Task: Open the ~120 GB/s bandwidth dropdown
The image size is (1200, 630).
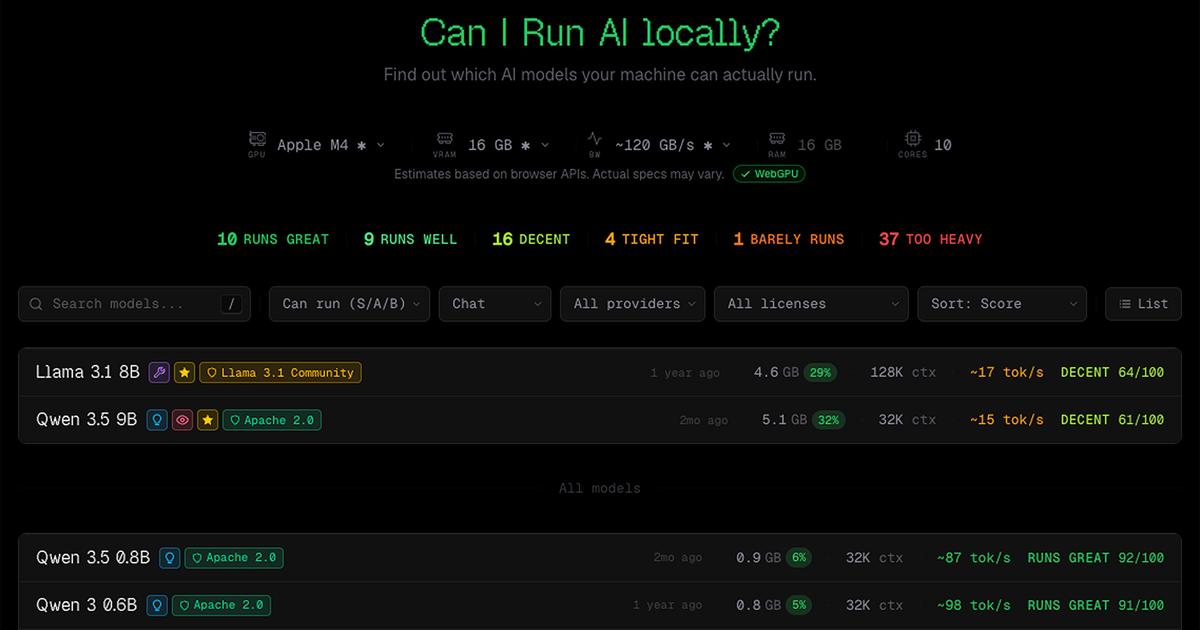Action: [x=672, y=145]
